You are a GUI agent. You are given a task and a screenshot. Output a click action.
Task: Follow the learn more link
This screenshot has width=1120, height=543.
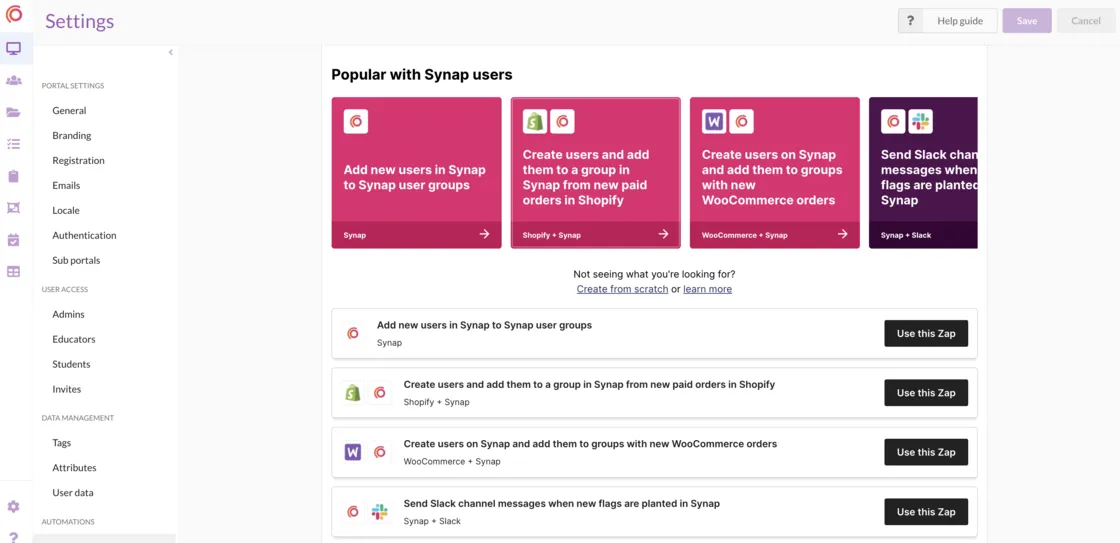[x=707, y=289]
